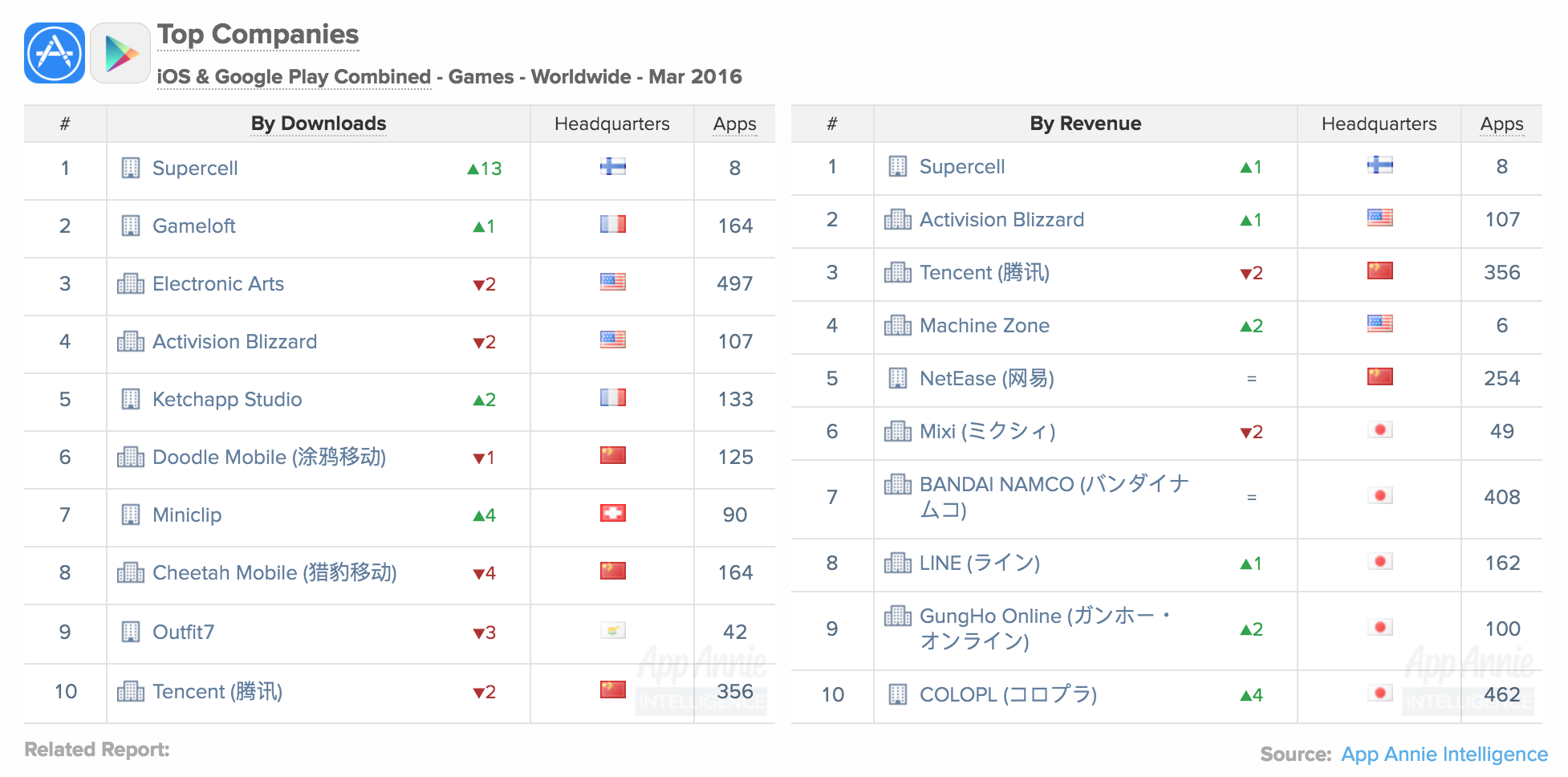Click apps count 408 for BANDAI NAMCO
The height and width of the screenshot is (777, 1568).
pyautogui.click(x=1502, y=498)
